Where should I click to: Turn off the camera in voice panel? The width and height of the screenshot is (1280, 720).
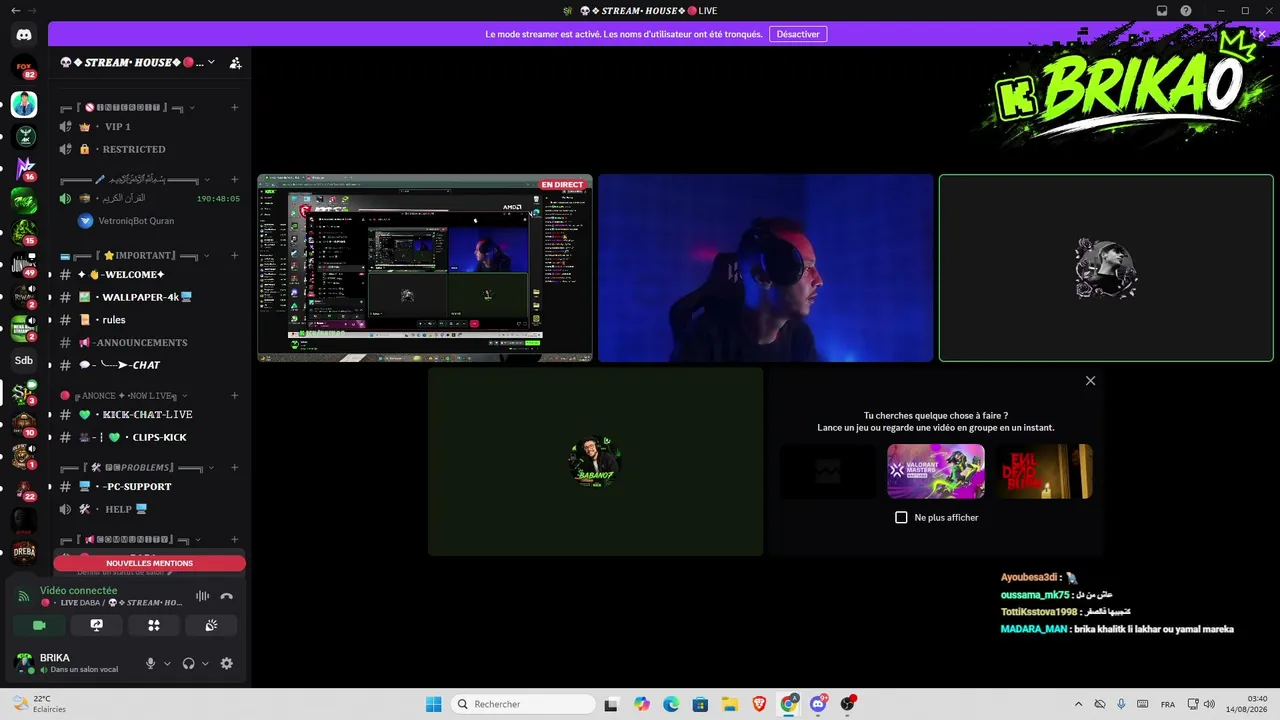click(x=39, y=625)
